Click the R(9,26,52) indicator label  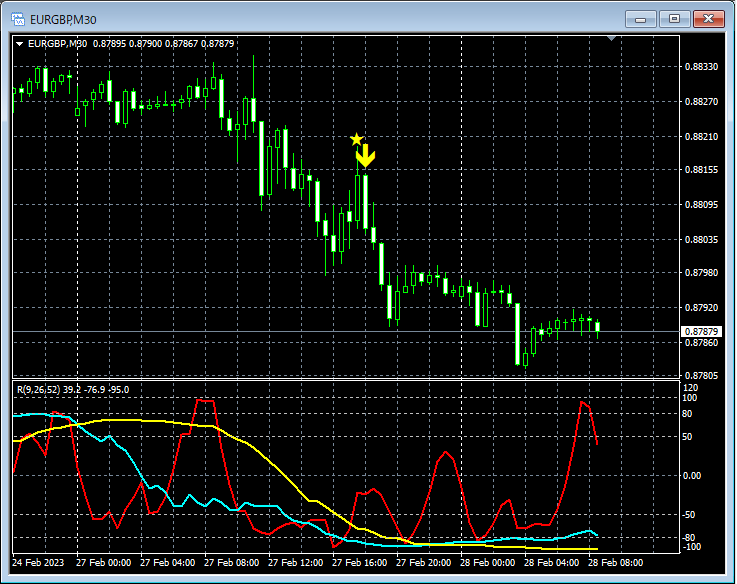(73, 390)
